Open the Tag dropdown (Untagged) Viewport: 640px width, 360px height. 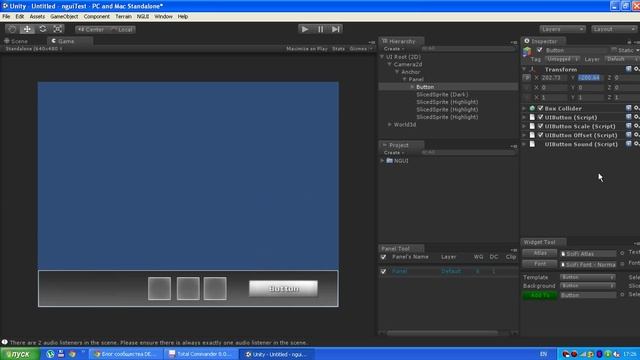tap(562, 60)
